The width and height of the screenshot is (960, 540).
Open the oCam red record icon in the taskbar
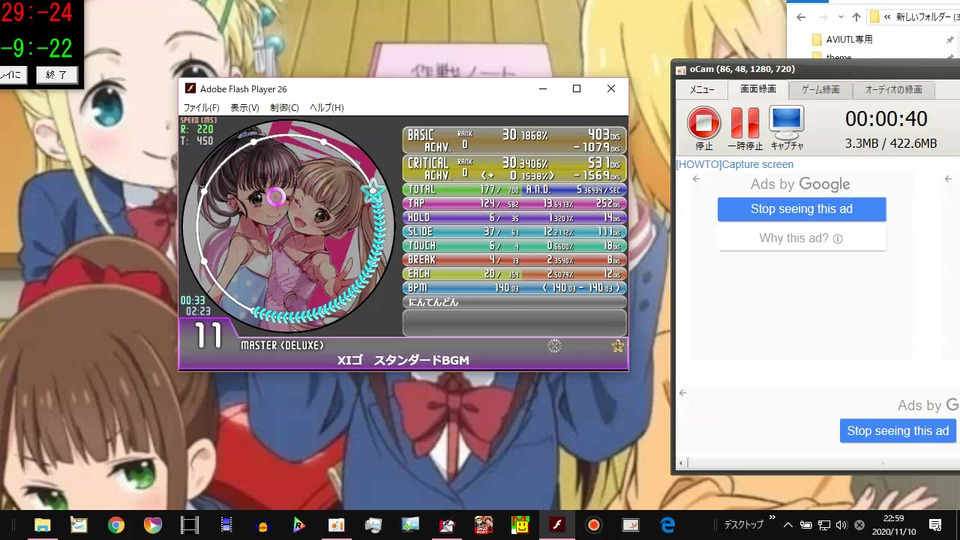point(593,525)
